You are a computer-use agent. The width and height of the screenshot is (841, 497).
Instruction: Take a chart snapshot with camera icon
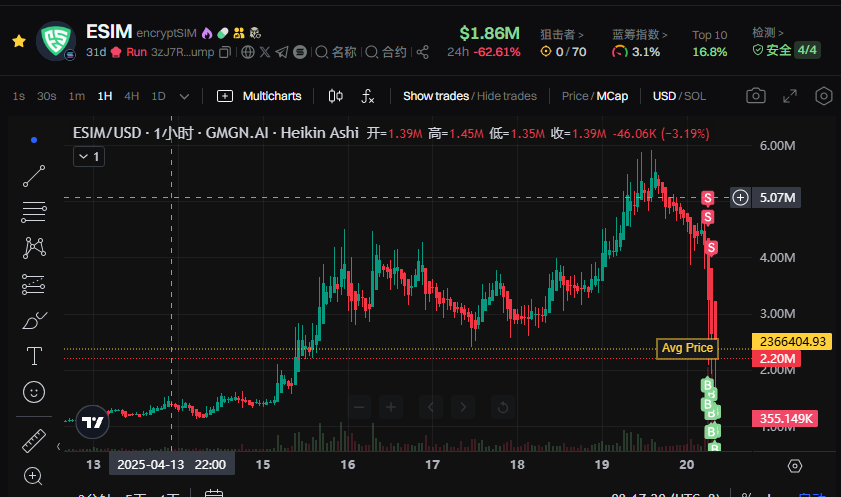756,96
